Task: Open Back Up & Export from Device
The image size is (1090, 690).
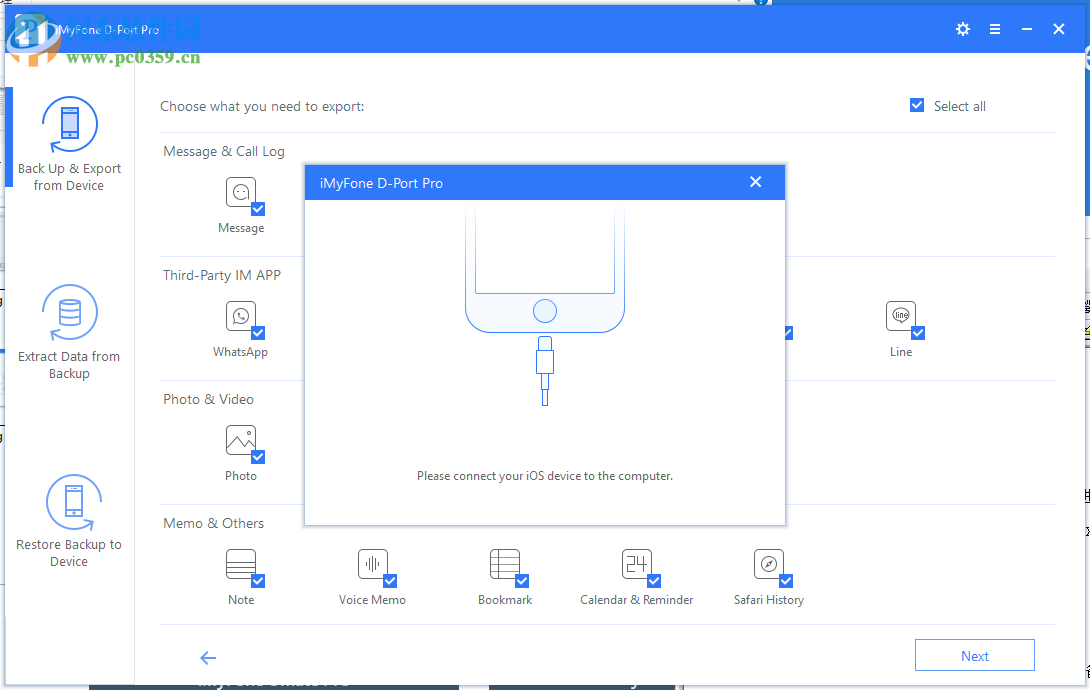Action: (x=69, y=145)
